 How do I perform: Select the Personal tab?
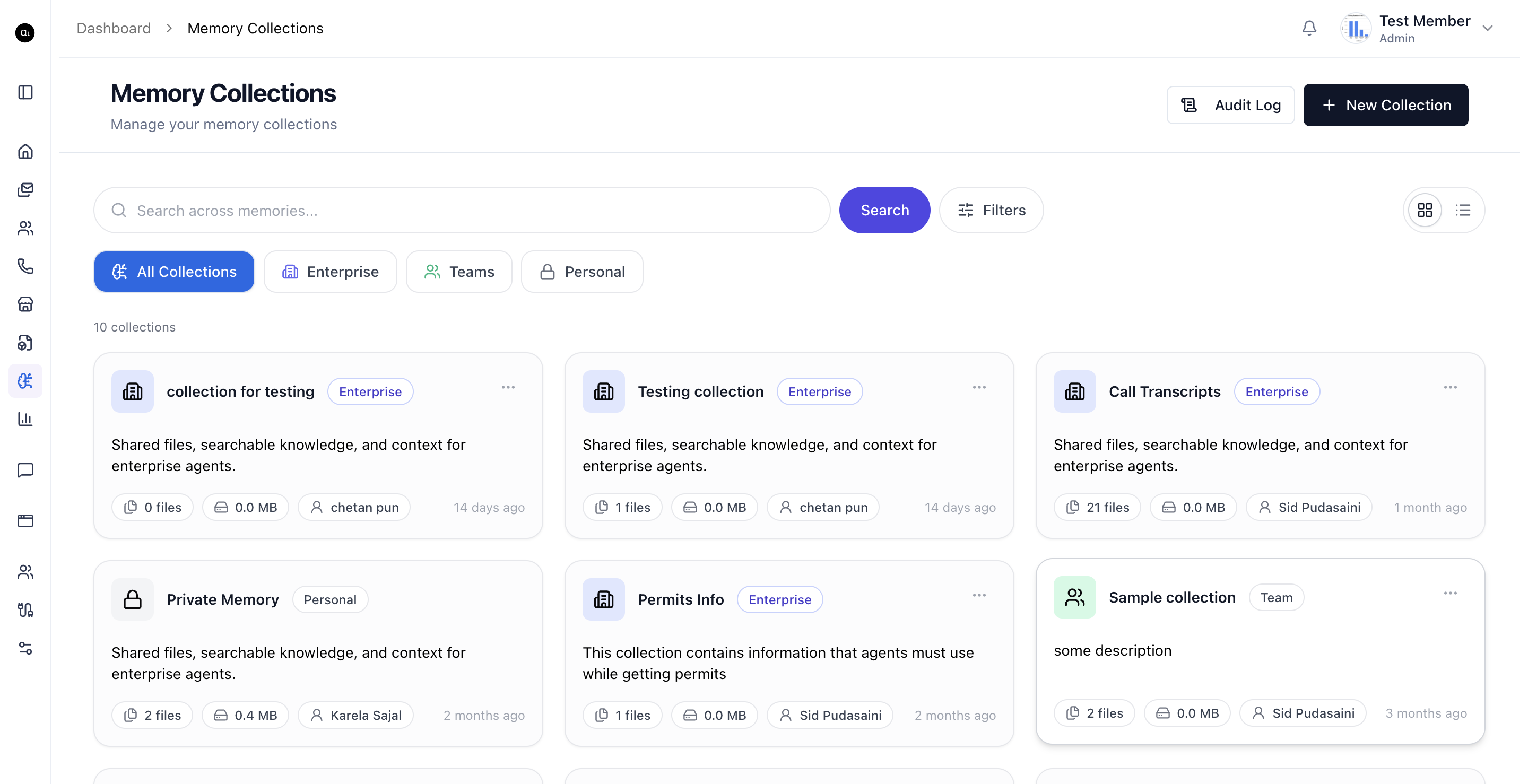[582, 272]
